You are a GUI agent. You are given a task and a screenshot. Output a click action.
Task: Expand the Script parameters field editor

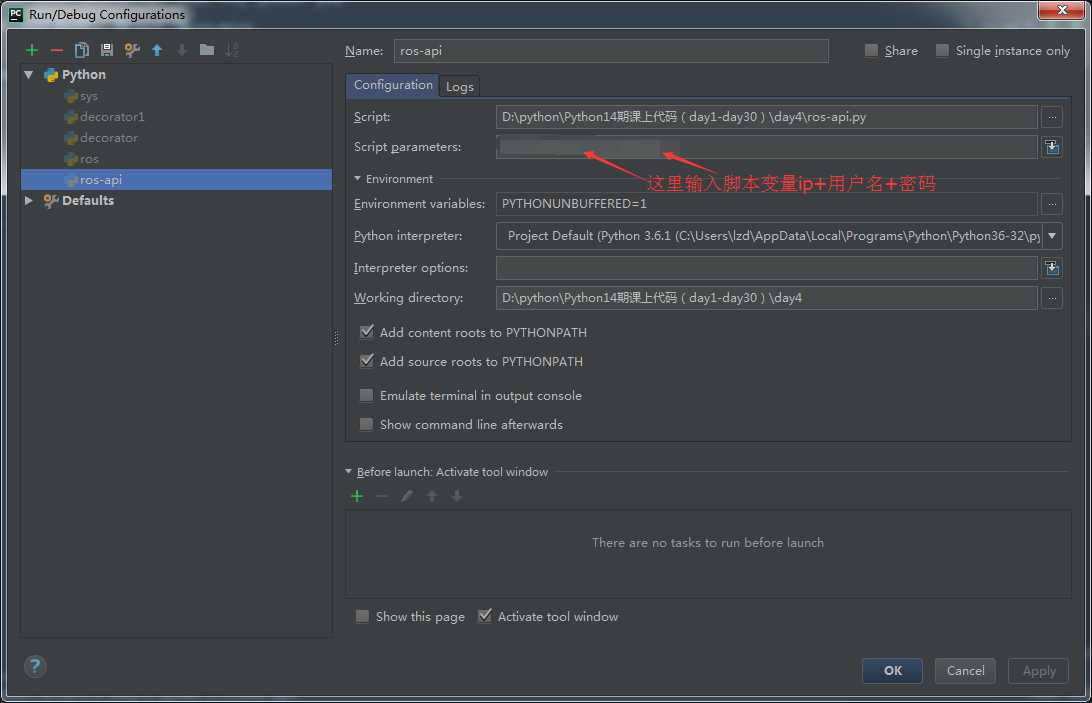tap(1052, 147)
